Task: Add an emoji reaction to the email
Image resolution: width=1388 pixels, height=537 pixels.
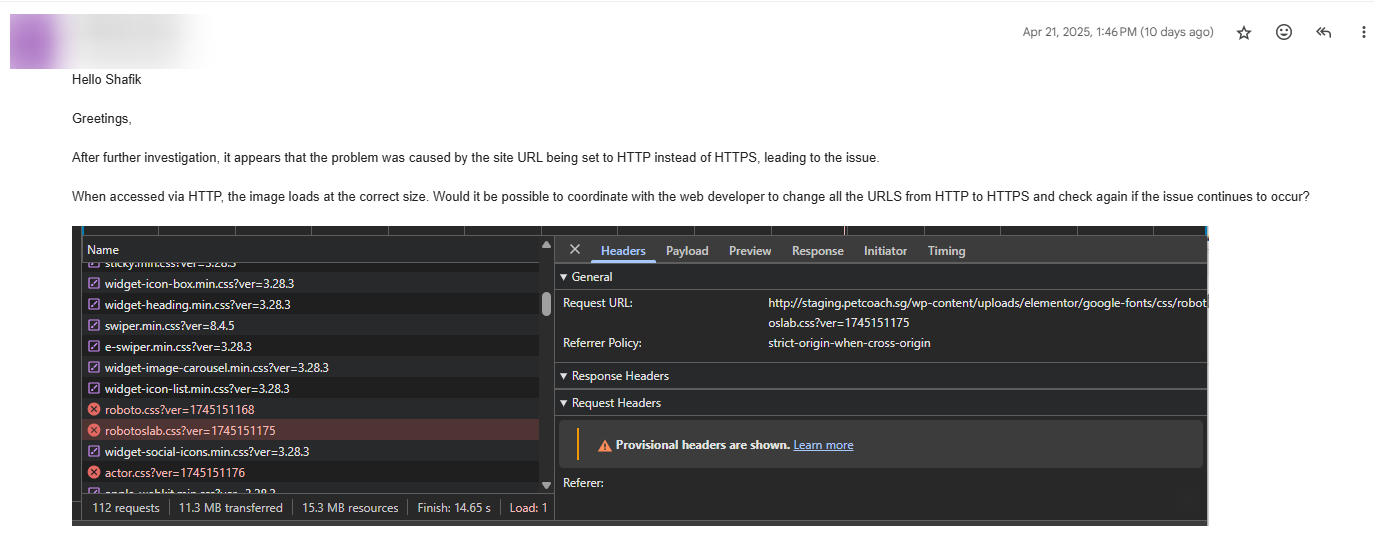Action: tap(1284, 33)
